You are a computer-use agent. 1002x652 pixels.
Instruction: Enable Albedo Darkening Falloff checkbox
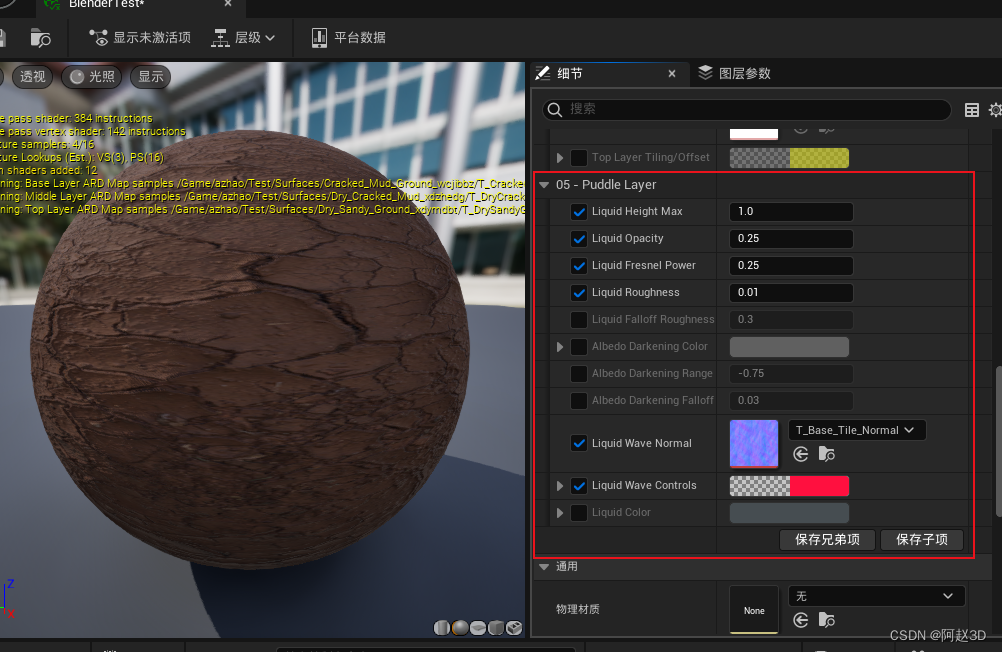pos(579,400)
